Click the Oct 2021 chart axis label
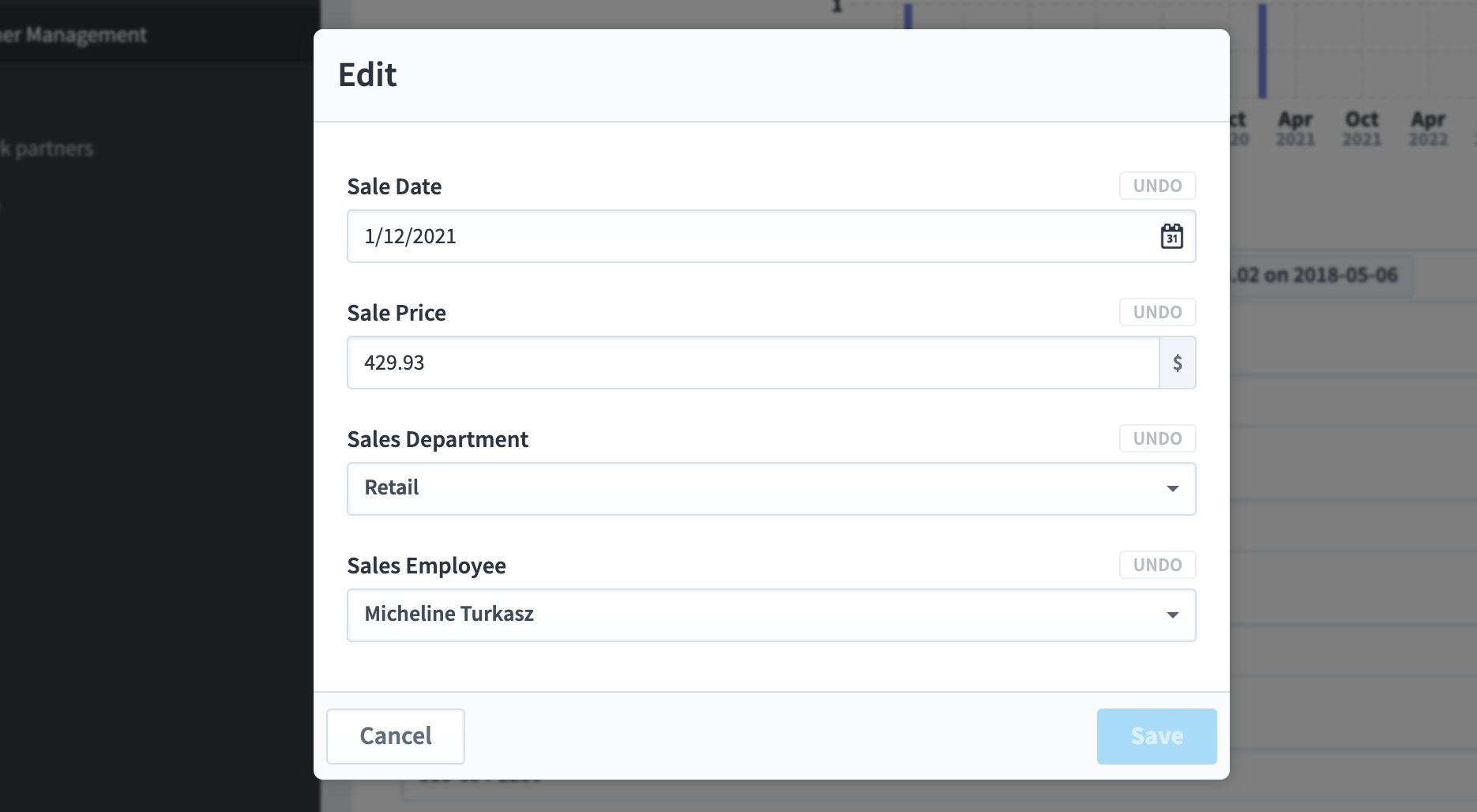Image resolution: width=1477 pixels, height=812 pixels. (x=1362, y=129)
